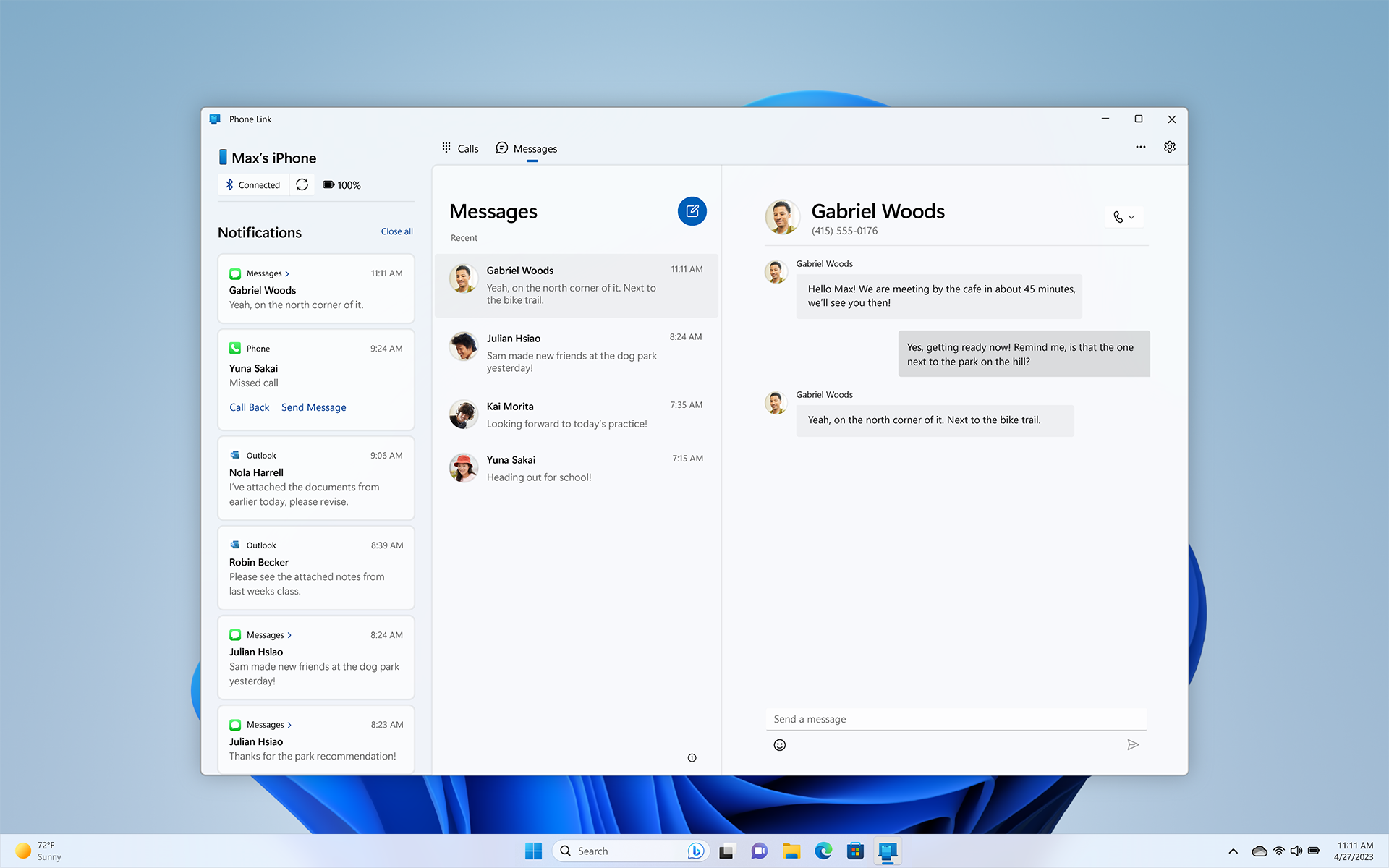The image size is (1389, 868).
Task: Click the emoji picker icon in message box
Action: tap(780, 744)
